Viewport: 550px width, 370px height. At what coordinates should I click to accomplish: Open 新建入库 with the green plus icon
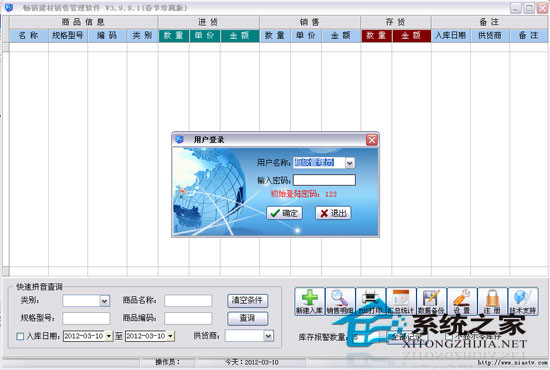pos(310,301)
